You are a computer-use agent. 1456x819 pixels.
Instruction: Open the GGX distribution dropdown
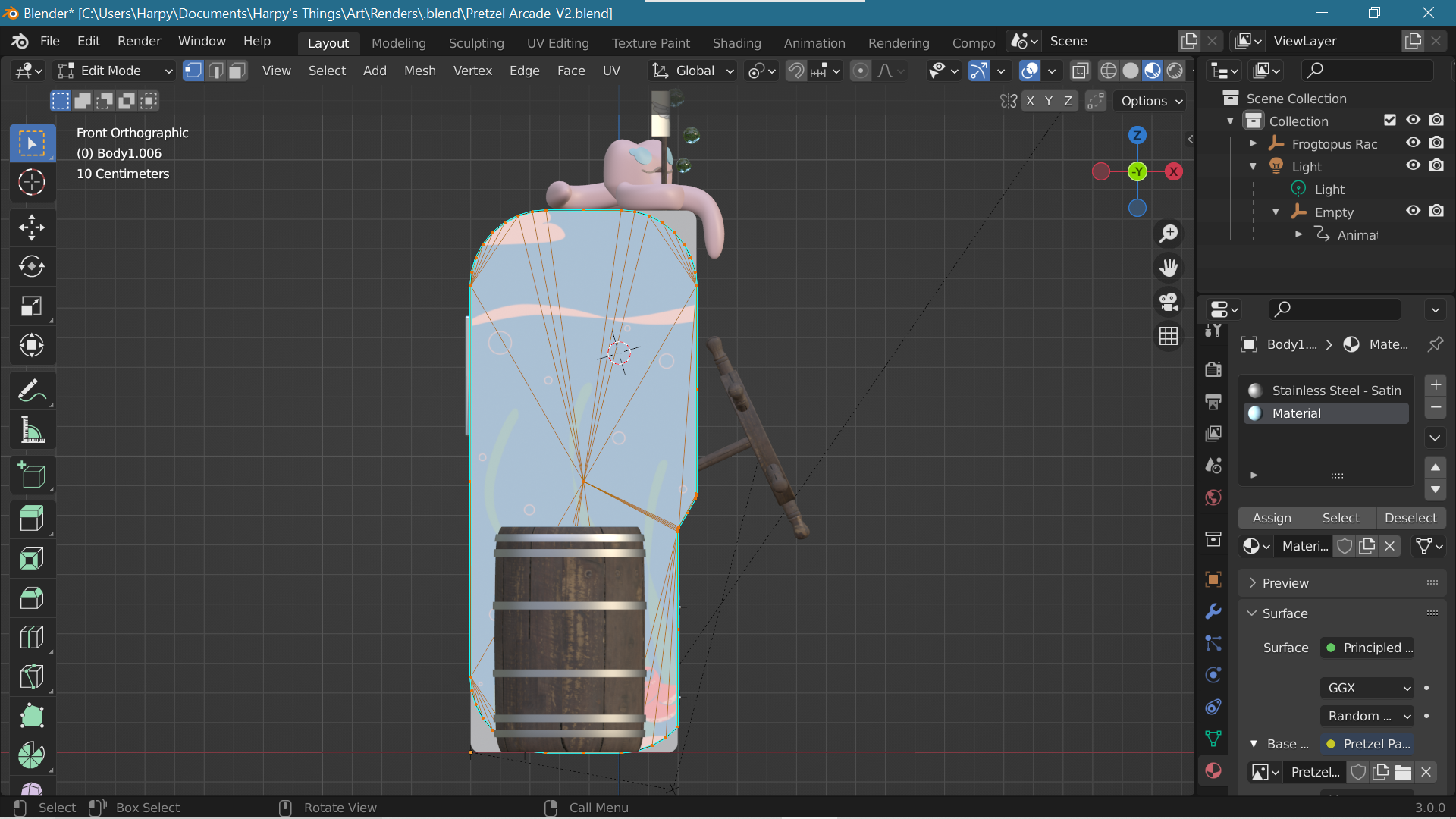1367,688
